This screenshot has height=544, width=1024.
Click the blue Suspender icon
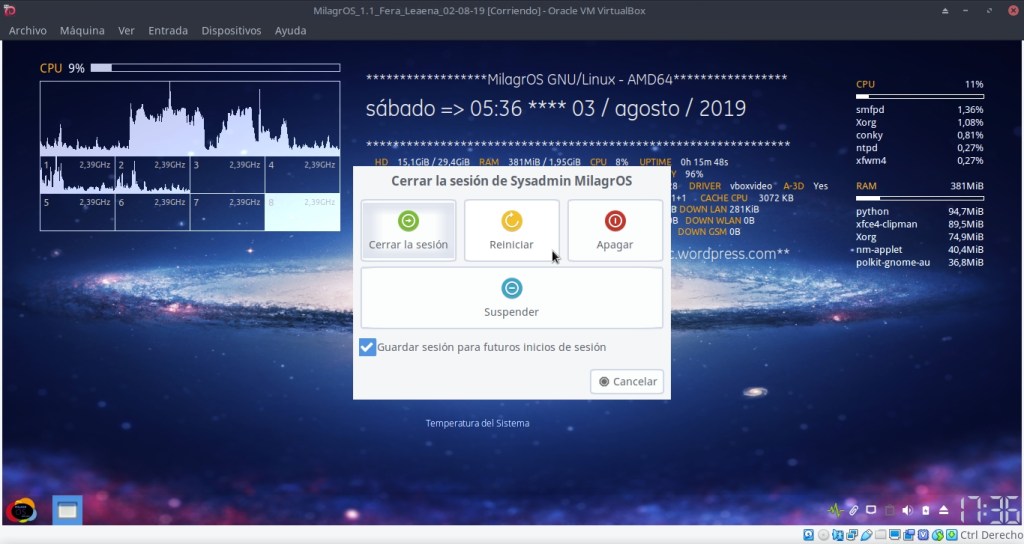(511, 288)
